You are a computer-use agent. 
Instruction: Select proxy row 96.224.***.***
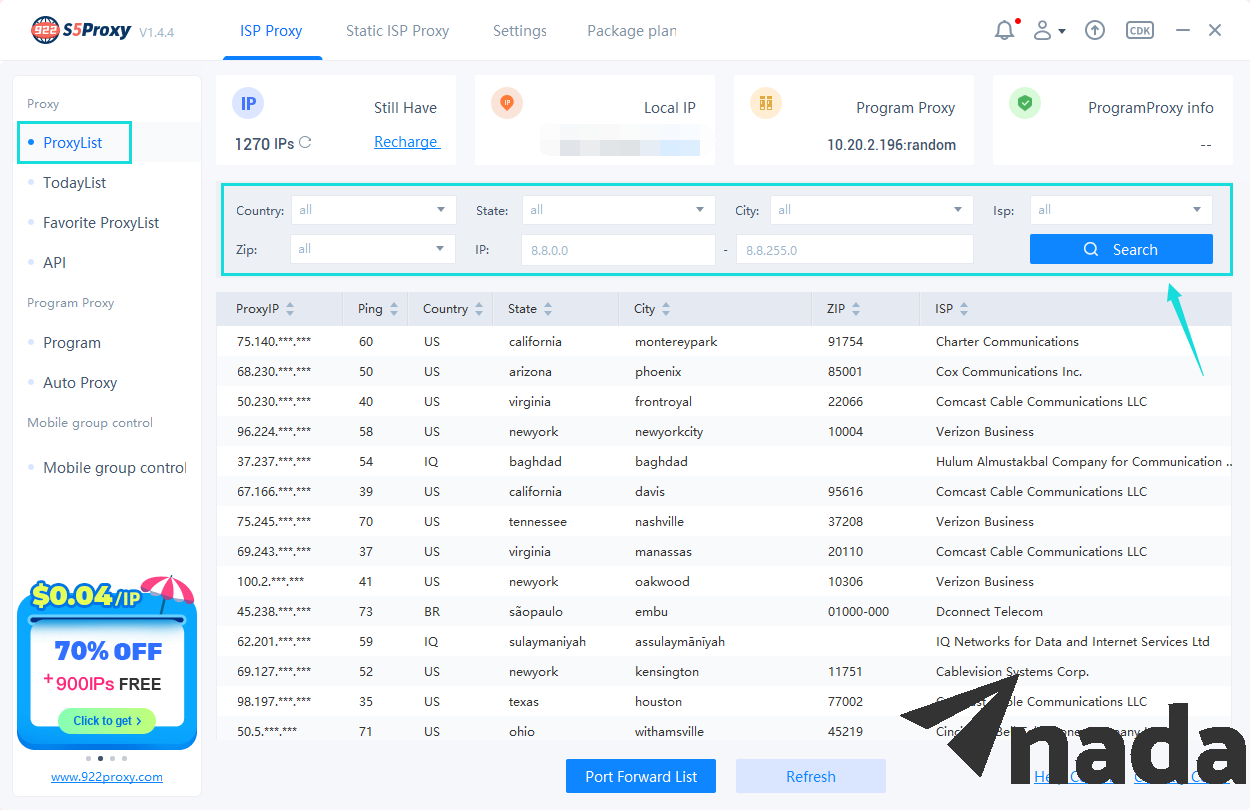coord(724,432)
